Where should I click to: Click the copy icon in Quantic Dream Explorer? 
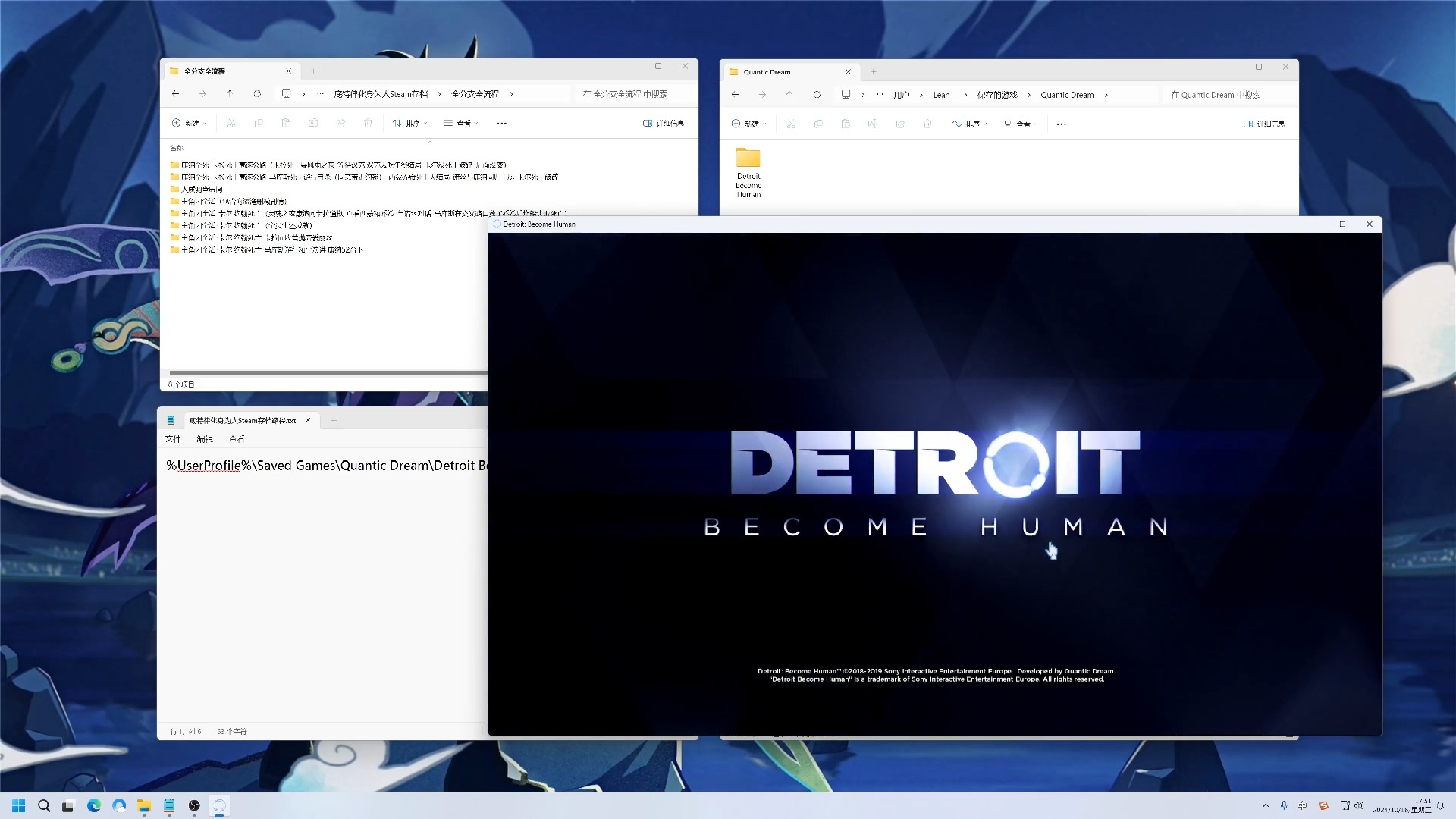click(818, 124)
